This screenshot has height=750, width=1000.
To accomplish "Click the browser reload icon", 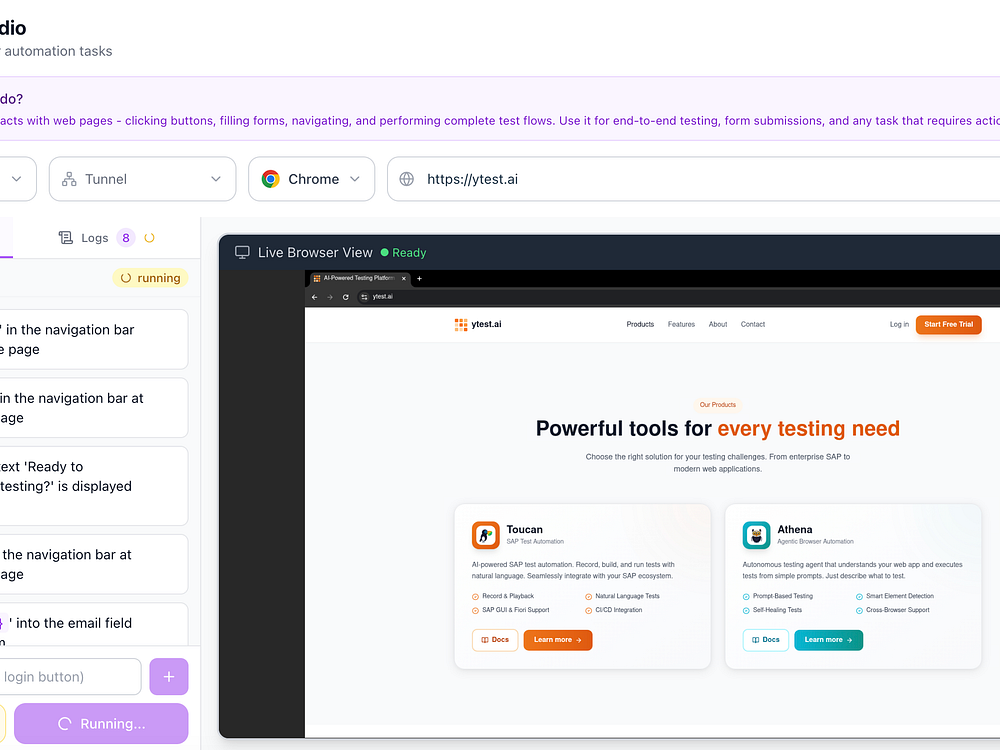I will click(346, 297).
